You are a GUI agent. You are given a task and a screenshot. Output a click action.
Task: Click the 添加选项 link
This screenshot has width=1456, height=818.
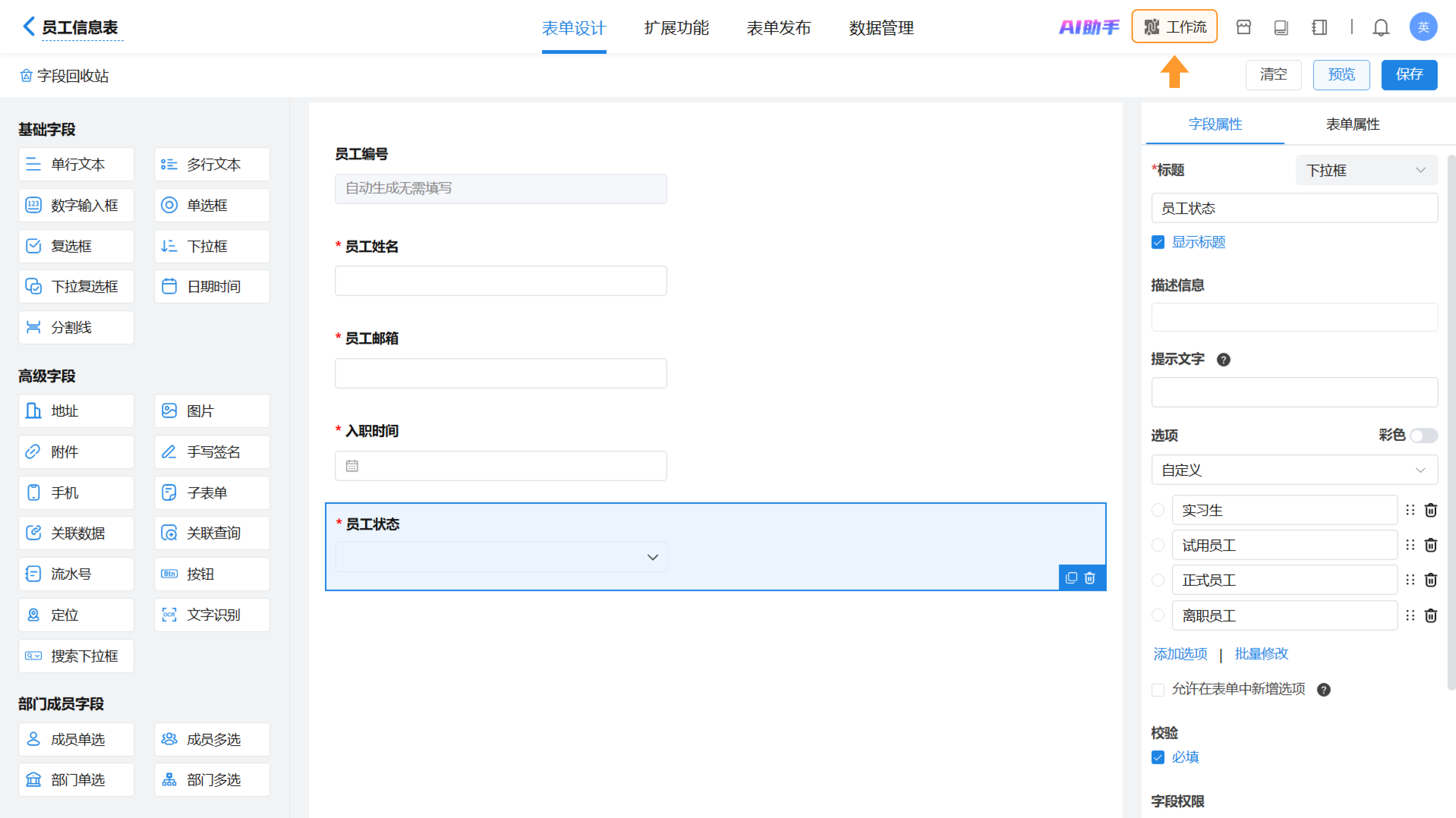1180,654
